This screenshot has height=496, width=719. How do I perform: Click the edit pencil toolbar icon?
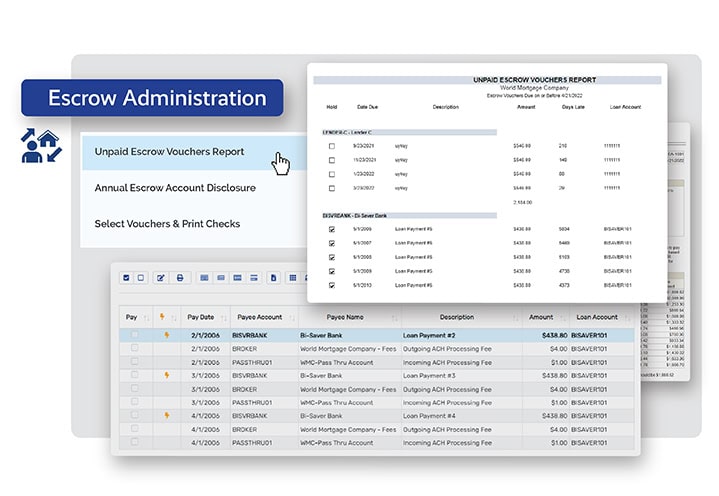click(161, 278)
